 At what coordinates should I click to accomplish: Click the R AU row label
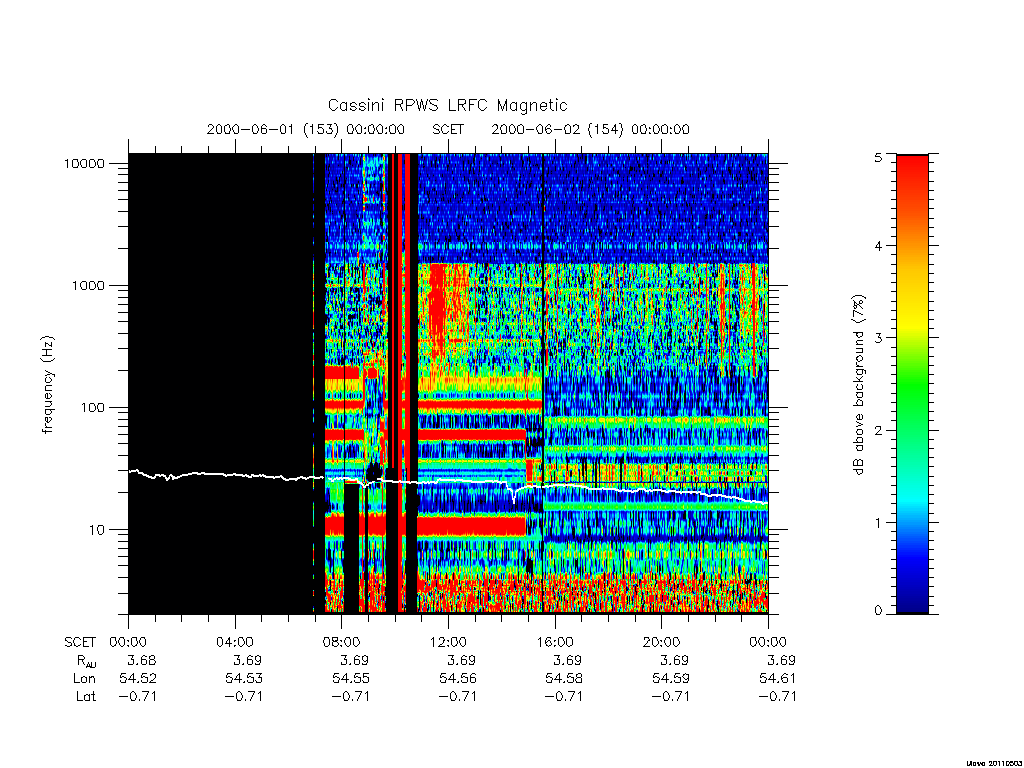[86, 661]
